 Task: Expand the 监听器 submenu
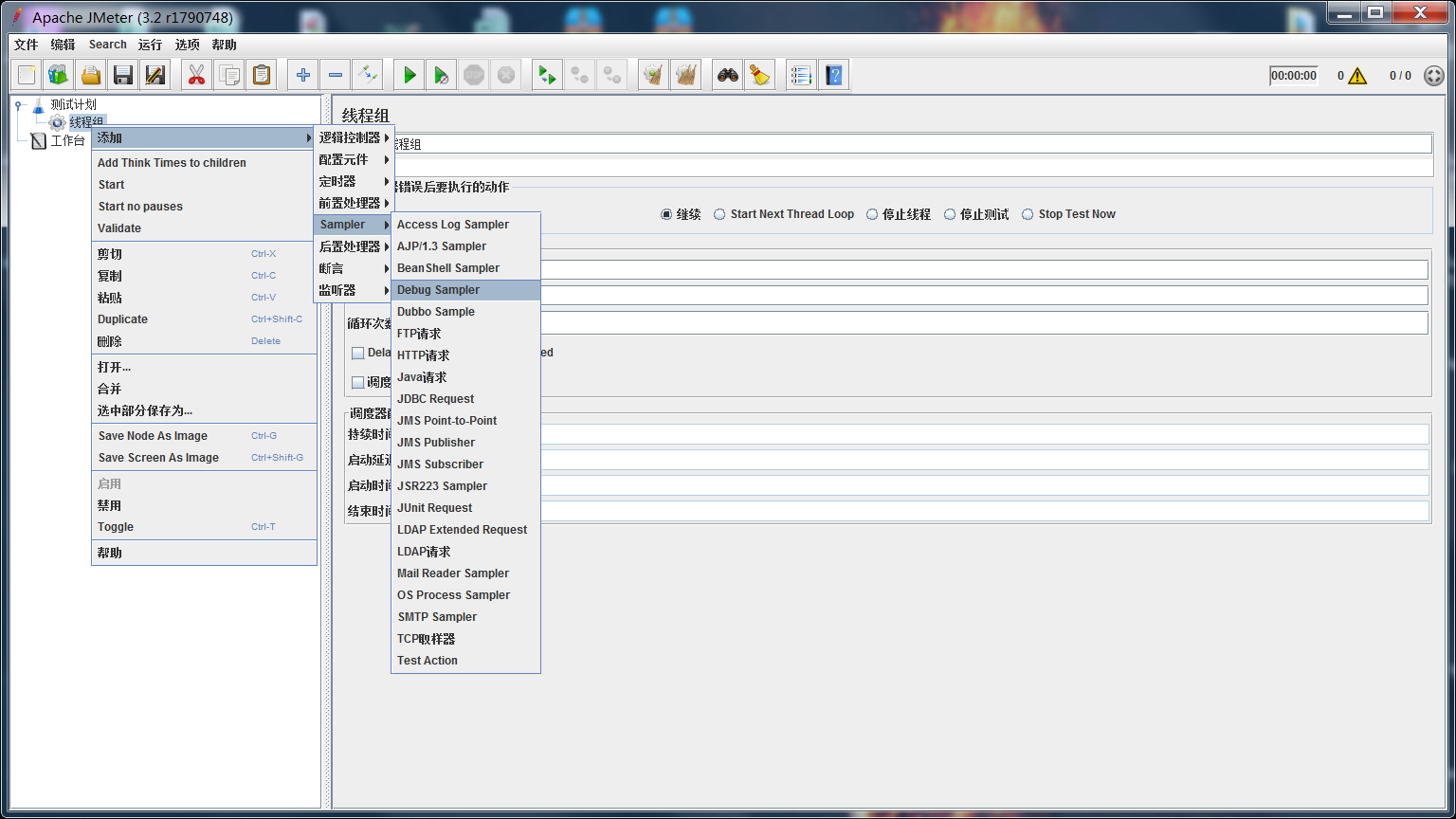click(354, 290)
